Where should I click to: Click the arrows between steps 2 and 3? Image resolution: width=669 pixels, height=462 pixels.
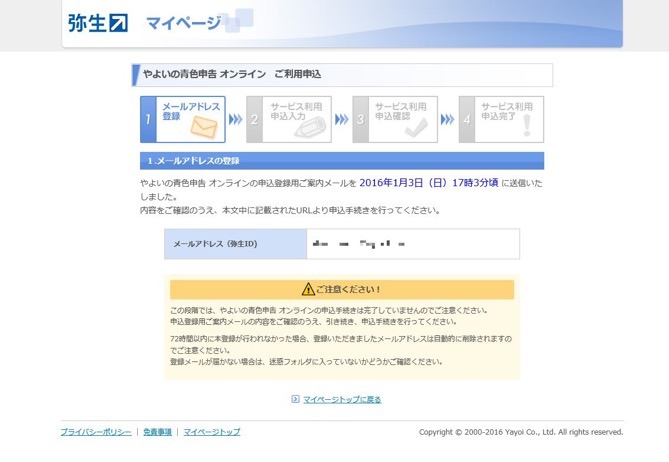(x=342, y=119)
